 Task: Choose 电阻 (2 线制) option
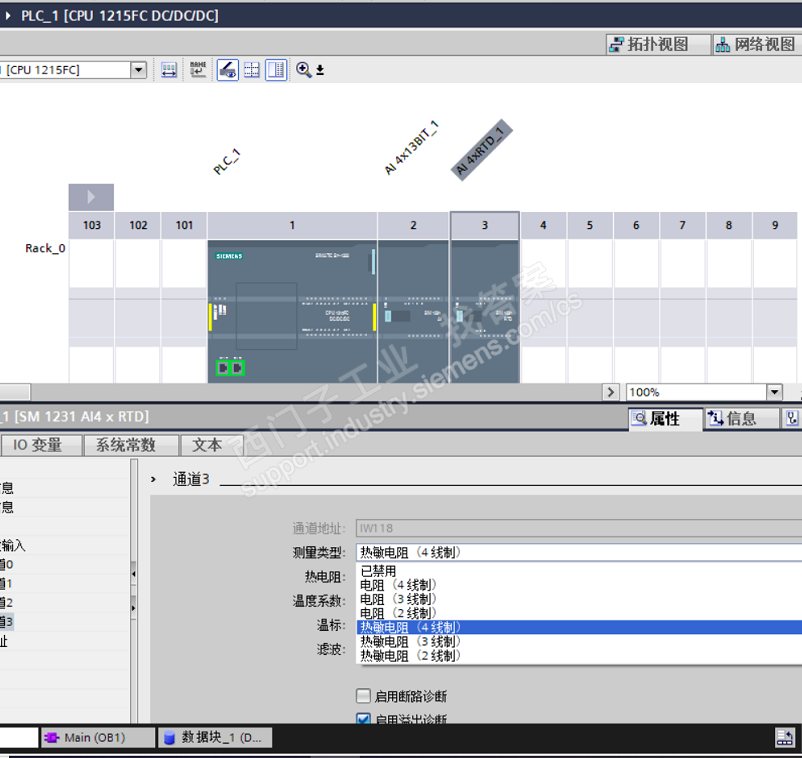click(579, 613)
